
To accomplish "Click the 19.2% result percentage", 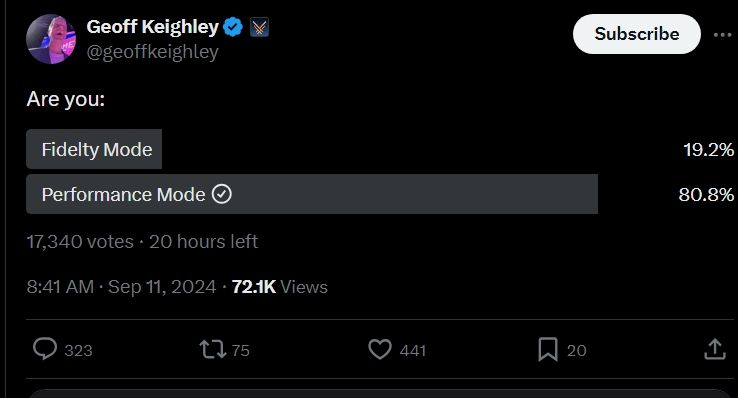I will pos(708,150).
